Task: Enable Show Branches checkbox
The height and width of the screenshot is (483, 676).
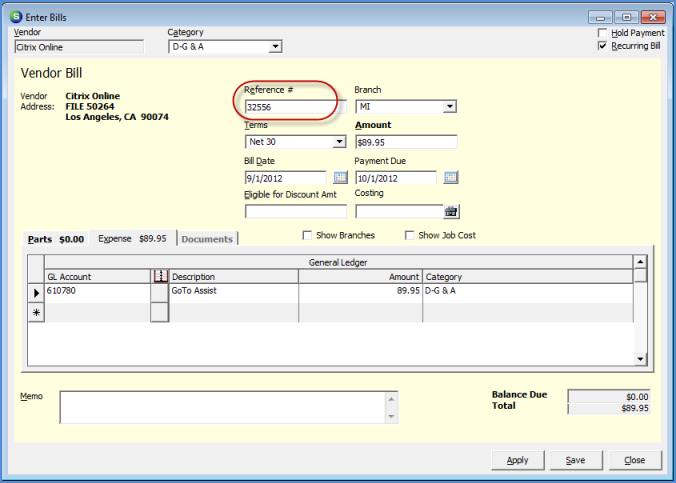Action: click(x=307, y=235)
